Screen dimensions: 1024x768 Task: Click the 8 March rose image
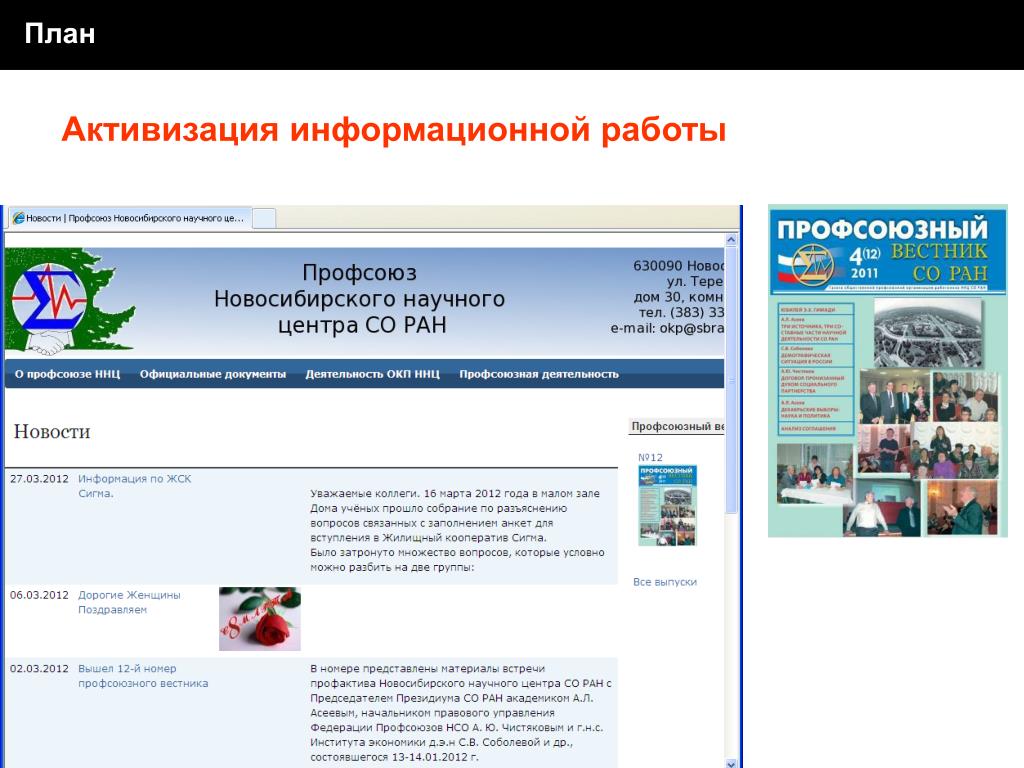[260, 618]
